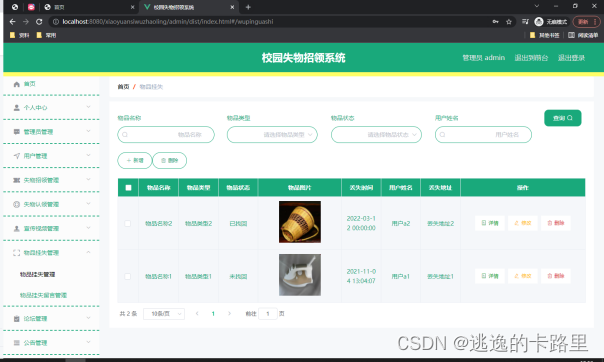The height and width of the screenshot is (362, 604).
Task: Click the 删除 batch delete button above the table
Action: tap(169, 161)
